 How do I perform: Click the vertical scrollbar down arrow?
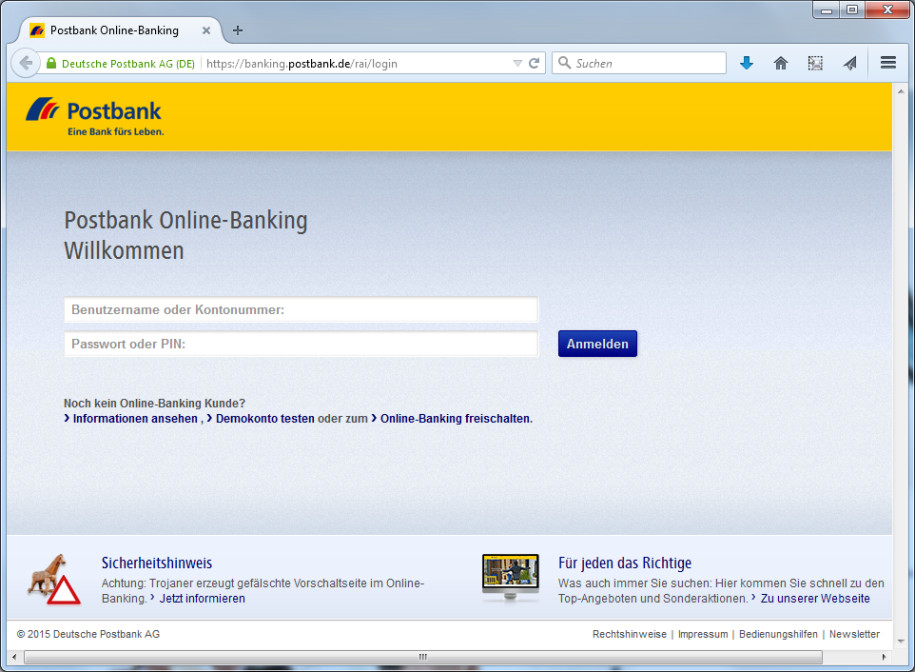tap(901, 641)
